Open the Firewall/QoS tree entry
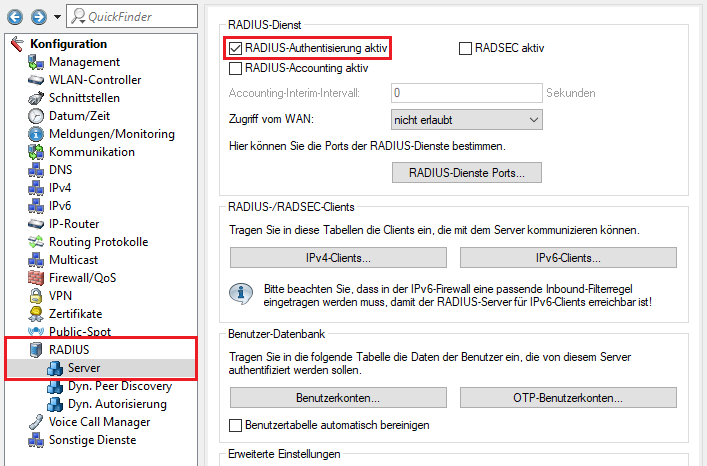This screenshot has height=466, width=707. click(83, 278)
